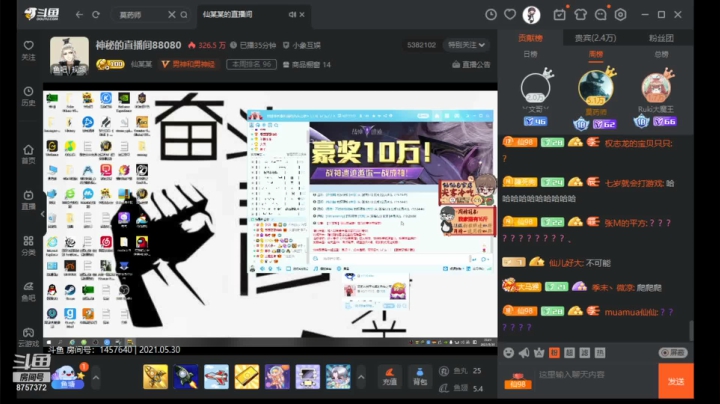Click username muamua仙仙 in chat
This screenshot has height=404, width=720.
point(629,312)
